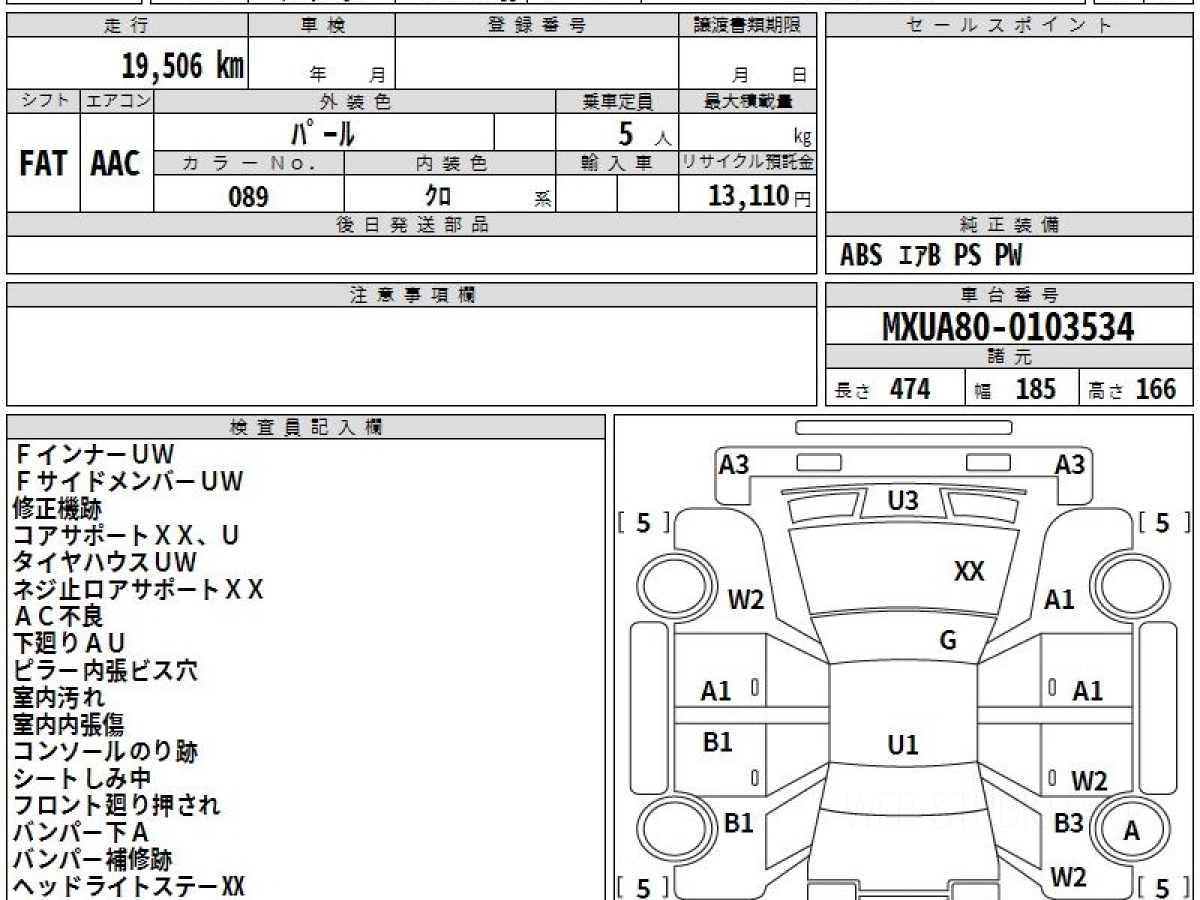Screen dimensions: 1200x900
Task: Select the カラーNo. label
Action: 249,163
